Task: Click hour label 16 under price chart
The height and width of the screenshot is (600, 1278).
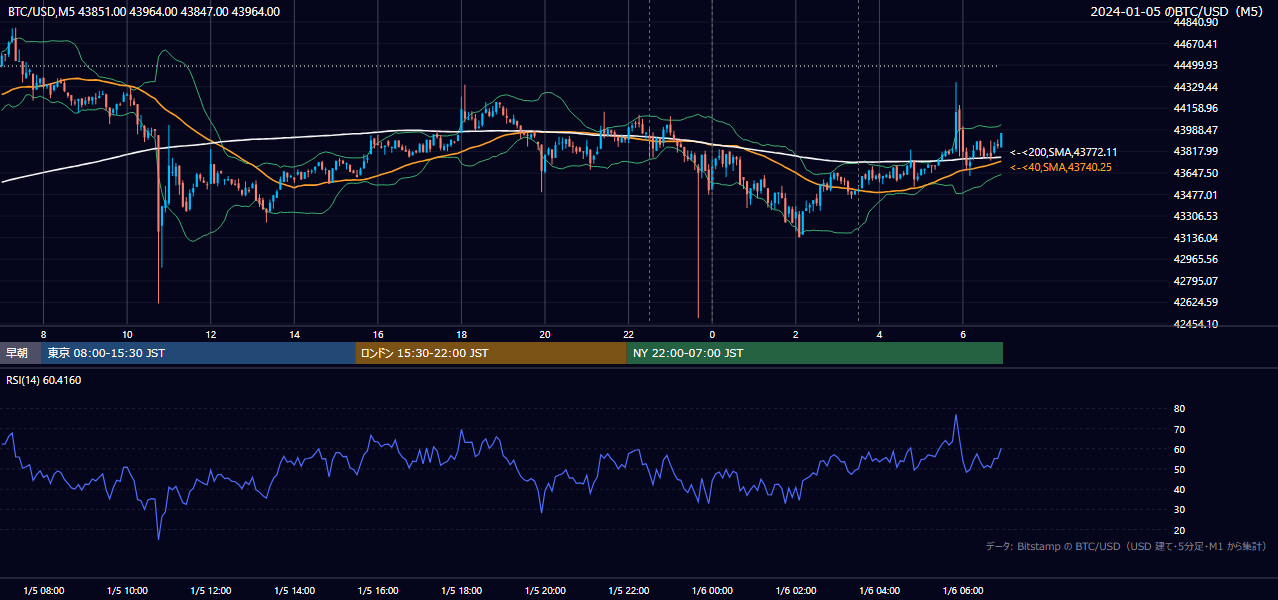Action: pos(378,334)
